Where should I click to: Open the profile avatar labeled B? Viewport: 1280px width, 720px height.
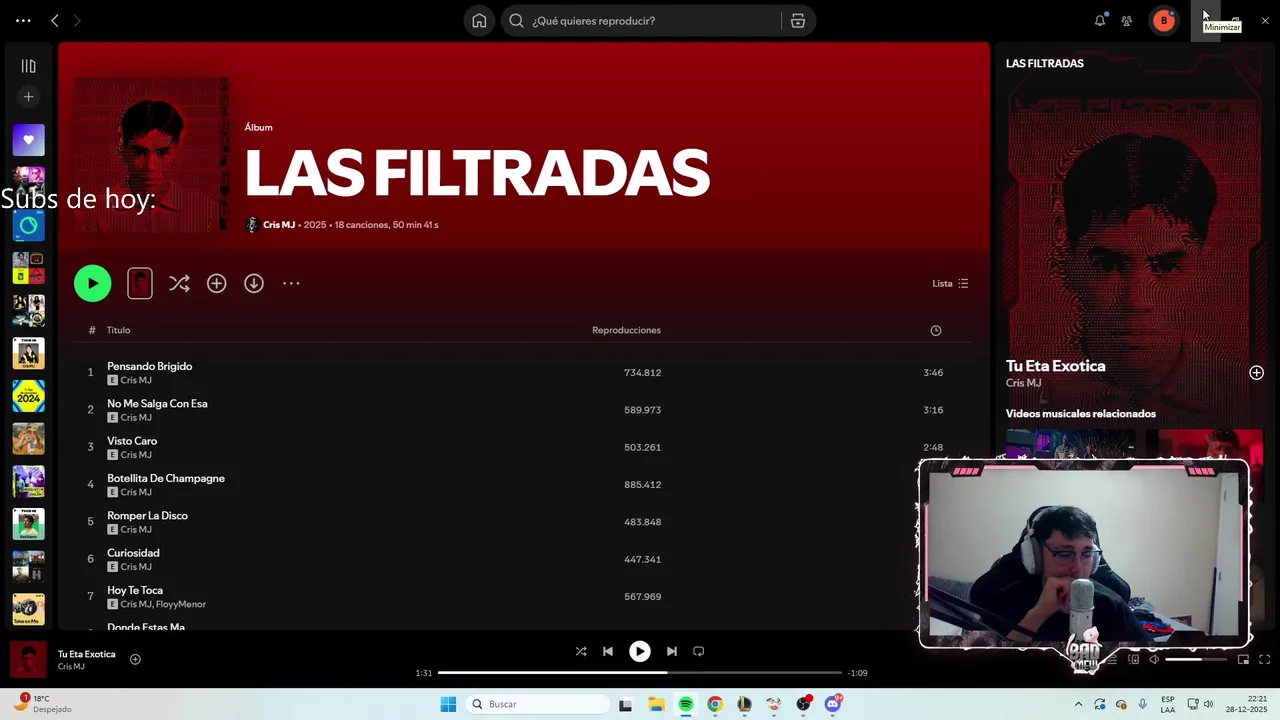1164,21
